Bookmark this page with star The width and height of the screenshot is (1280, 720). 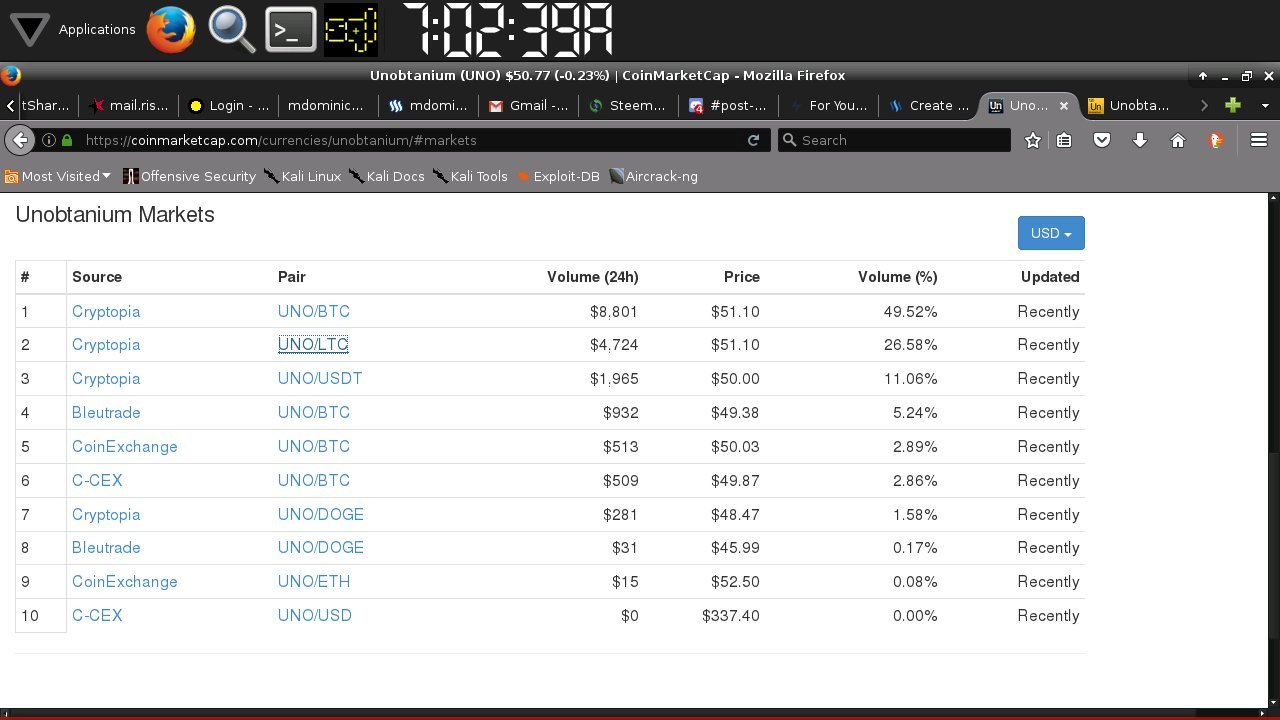pyautogui.click(x=1033, y=140)
